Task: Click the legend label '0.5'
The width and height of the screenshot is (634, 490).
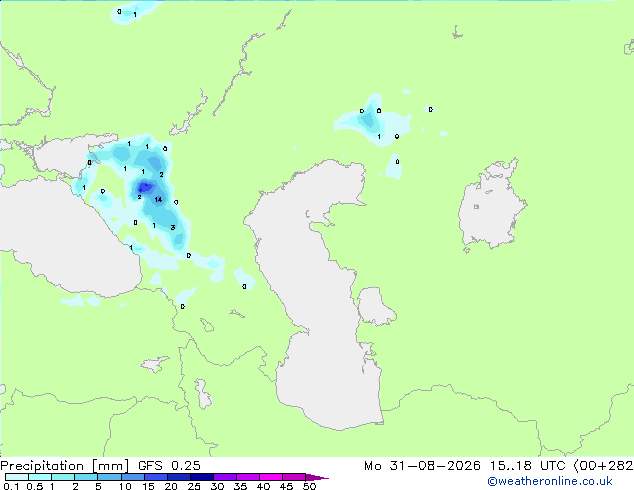Action: (x=35, y=486)
